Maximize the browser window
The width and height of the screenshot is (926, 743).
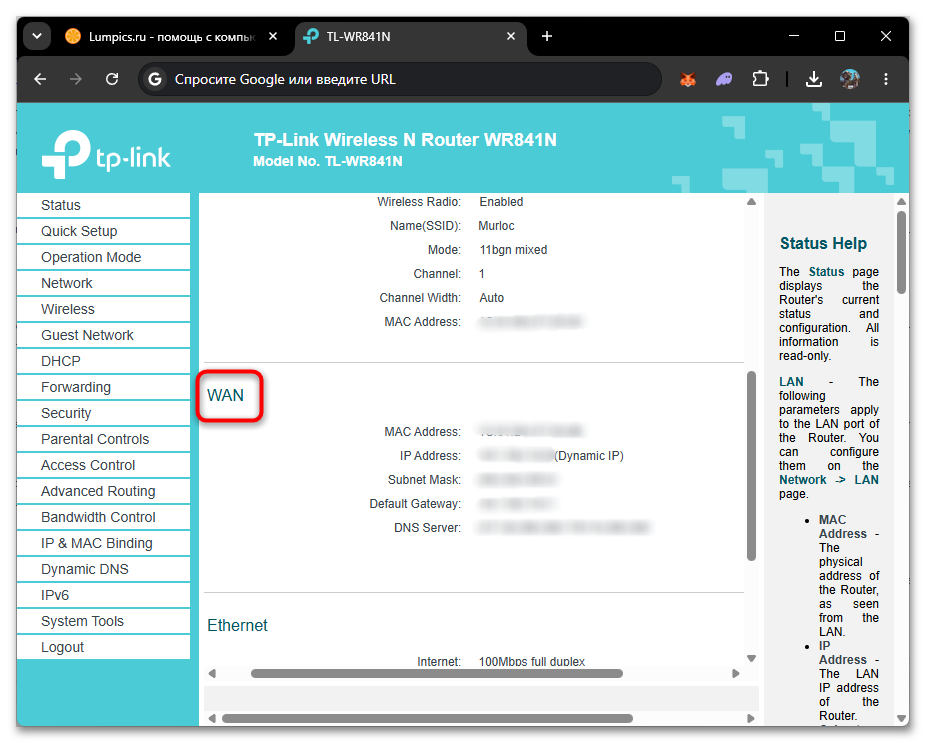point(840,36)
